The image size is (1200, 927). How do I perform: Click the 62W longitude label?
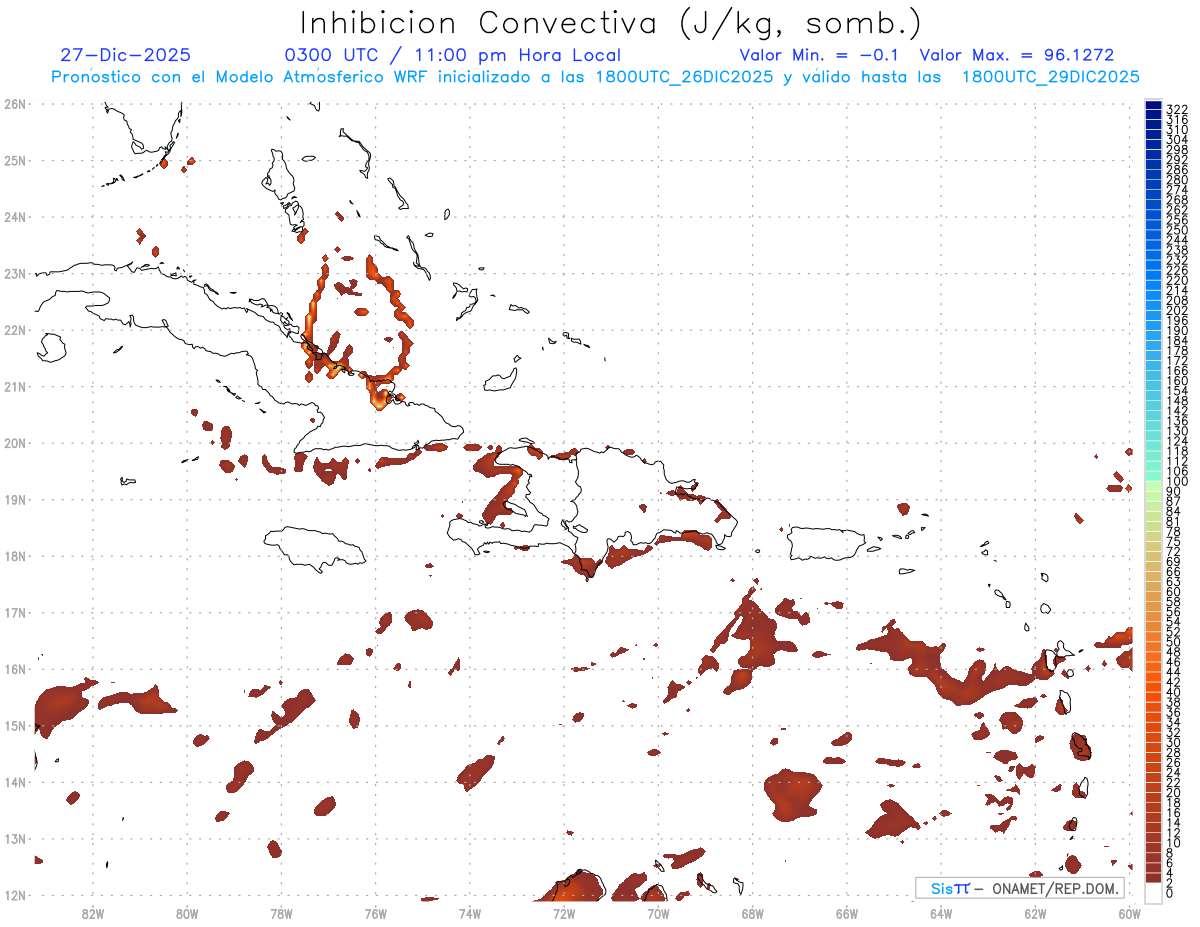click(x=1036, y=912)
